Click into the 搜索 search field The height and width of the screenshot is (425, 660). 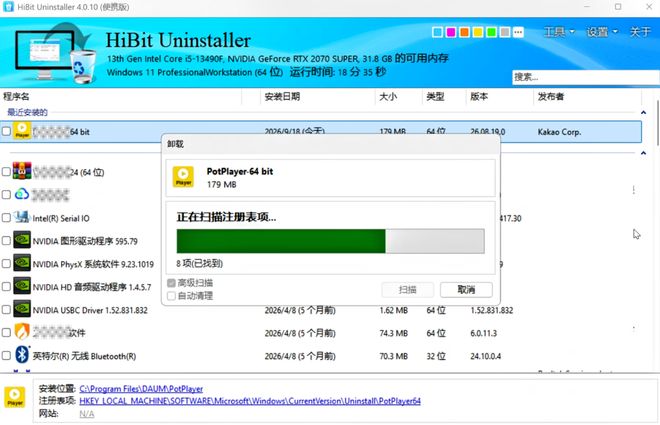pos(585,77)
